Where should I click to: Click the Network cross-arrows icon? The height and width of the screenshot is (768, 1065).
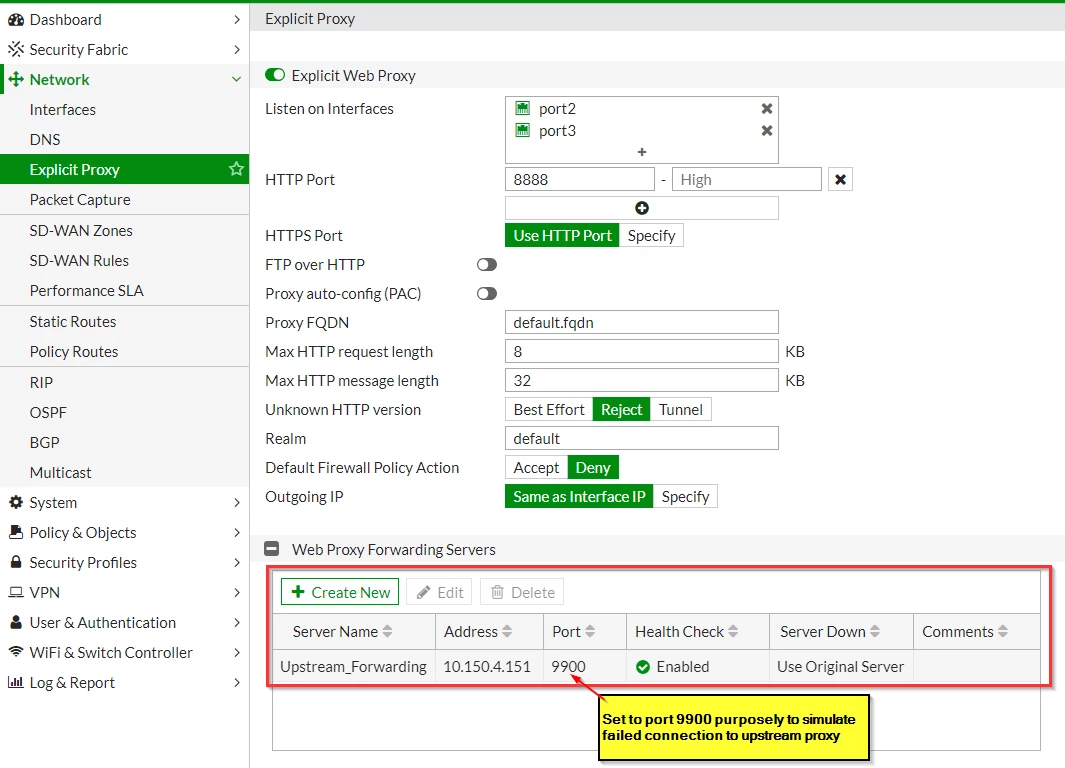point(16,79)
